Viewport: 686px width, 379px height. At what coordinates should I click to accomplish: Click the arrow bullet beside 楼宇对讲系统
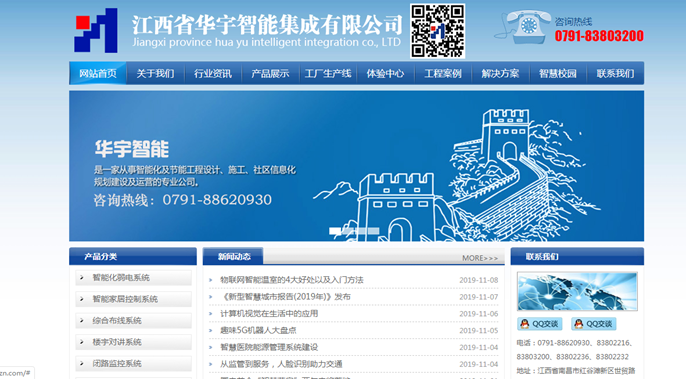tap(82, 342)
